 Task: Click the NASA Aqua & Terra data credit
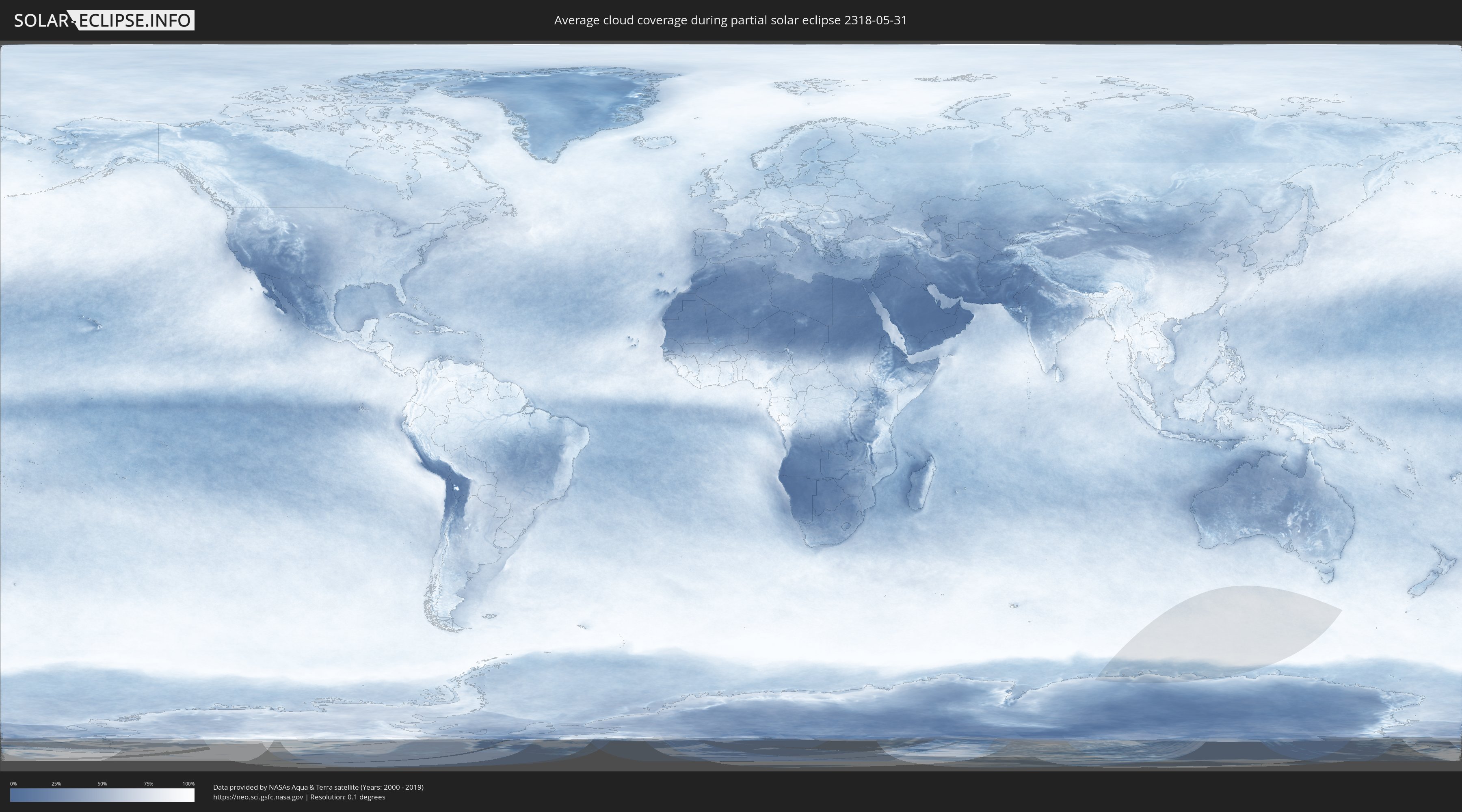point(318,787)
